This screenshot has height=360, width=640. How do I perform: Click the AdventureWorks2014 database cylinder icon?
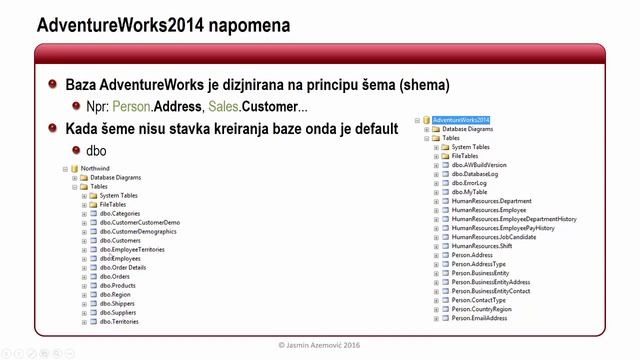(x=427, y=120)
